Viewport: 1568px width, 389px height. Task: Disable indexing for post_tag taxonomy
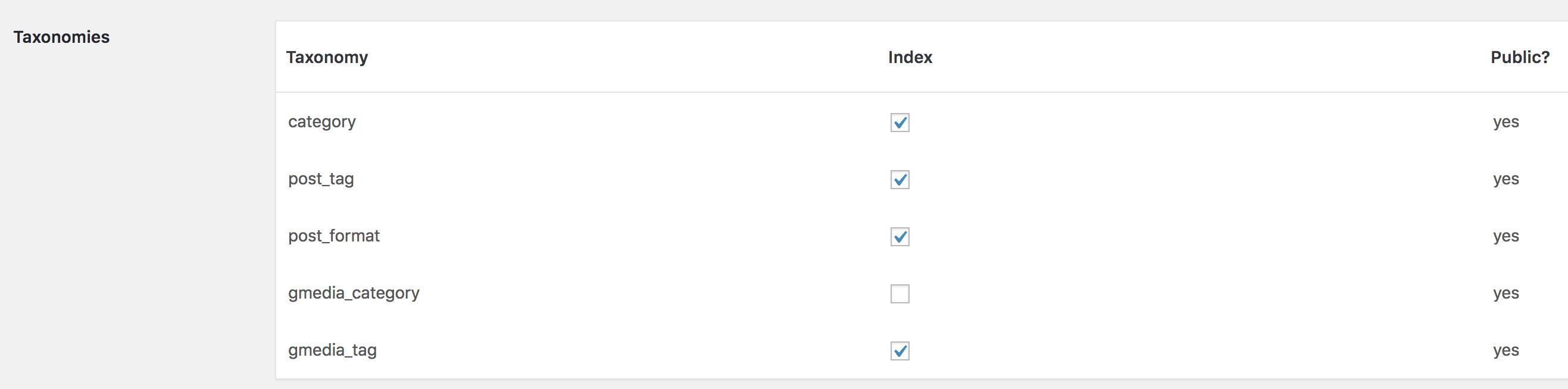point(899,179)
